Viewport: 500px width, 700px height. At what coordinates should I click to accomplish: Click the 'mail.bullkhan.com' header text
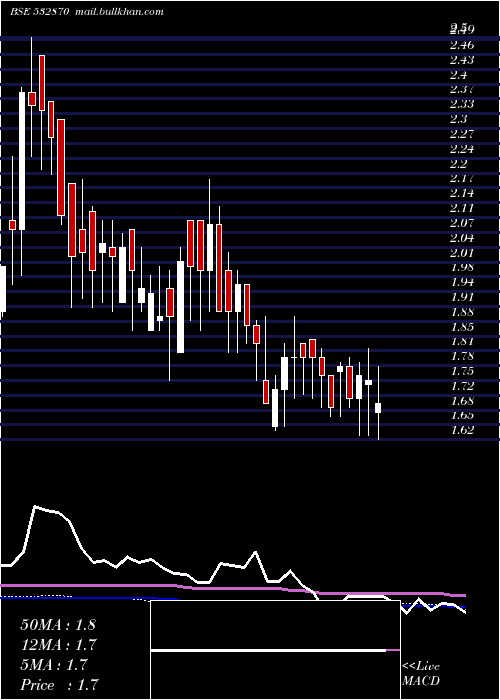pos(118,12)
